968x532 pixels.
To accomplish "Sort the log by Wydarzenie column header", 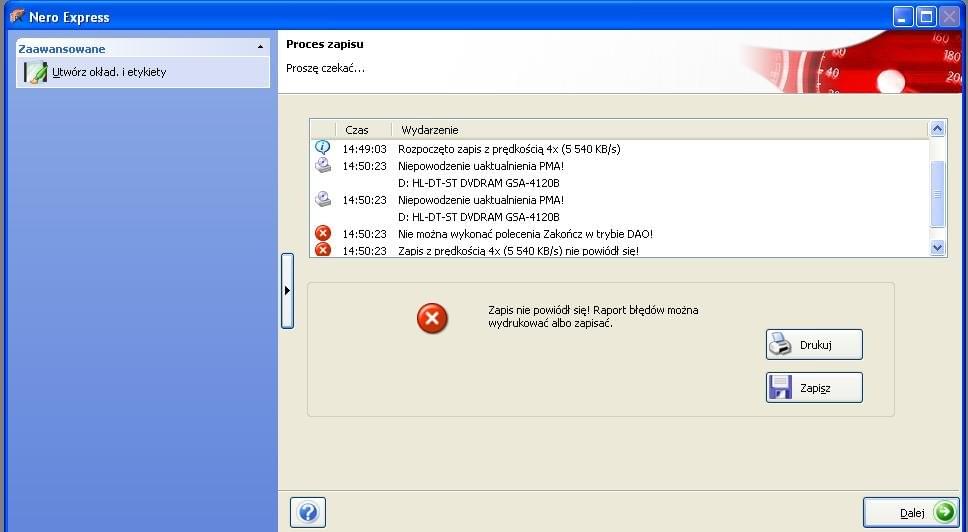I will 659,130.
